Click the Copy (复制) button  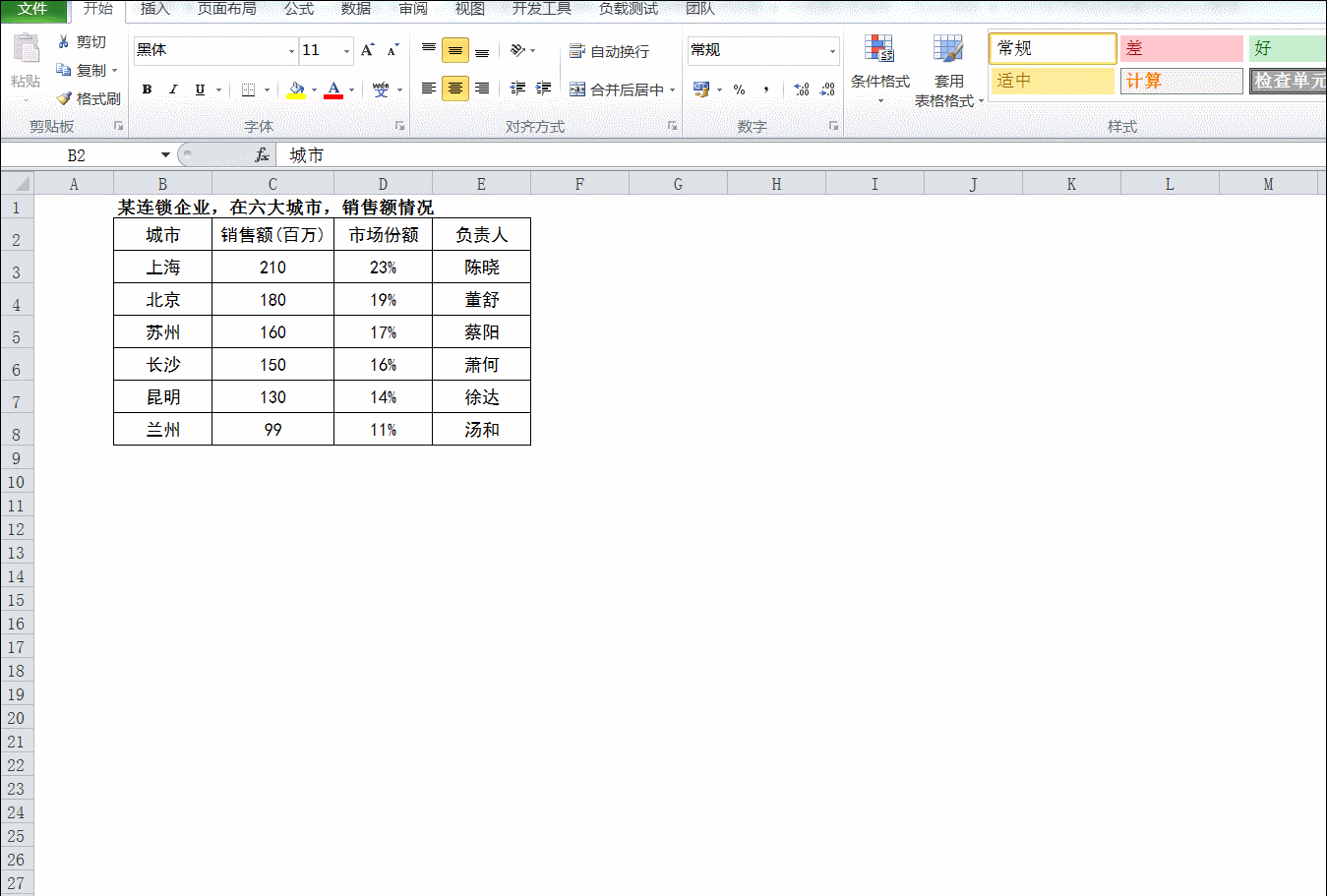tap(85, 71)
